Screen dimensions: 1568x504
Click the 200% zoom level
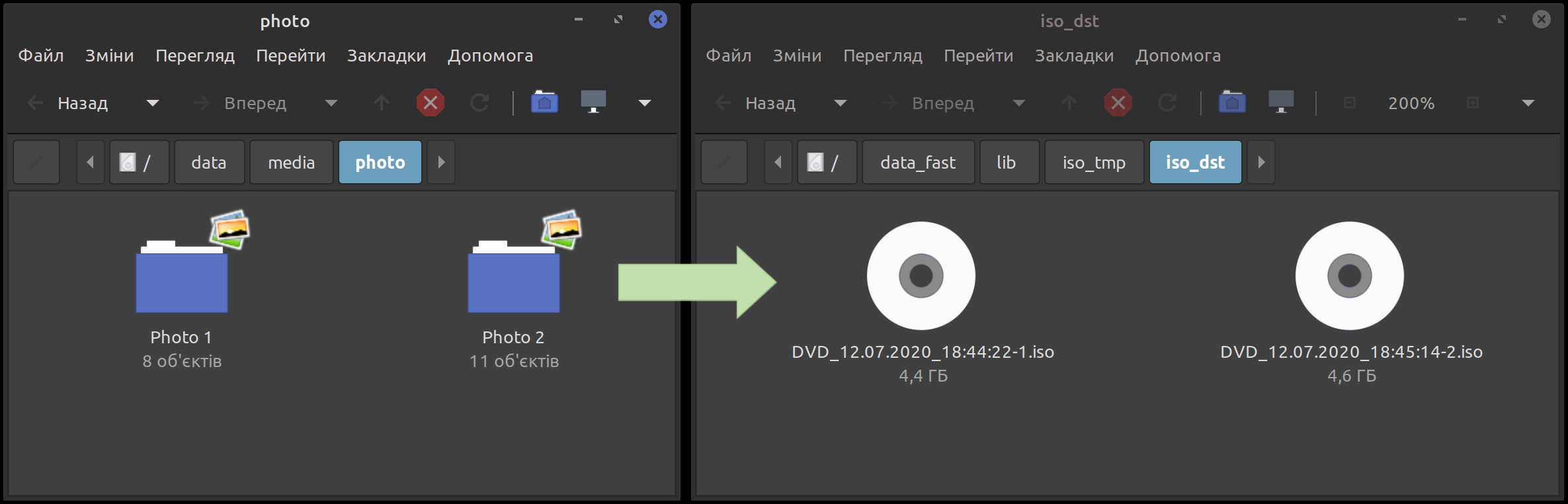point(1411,103)
